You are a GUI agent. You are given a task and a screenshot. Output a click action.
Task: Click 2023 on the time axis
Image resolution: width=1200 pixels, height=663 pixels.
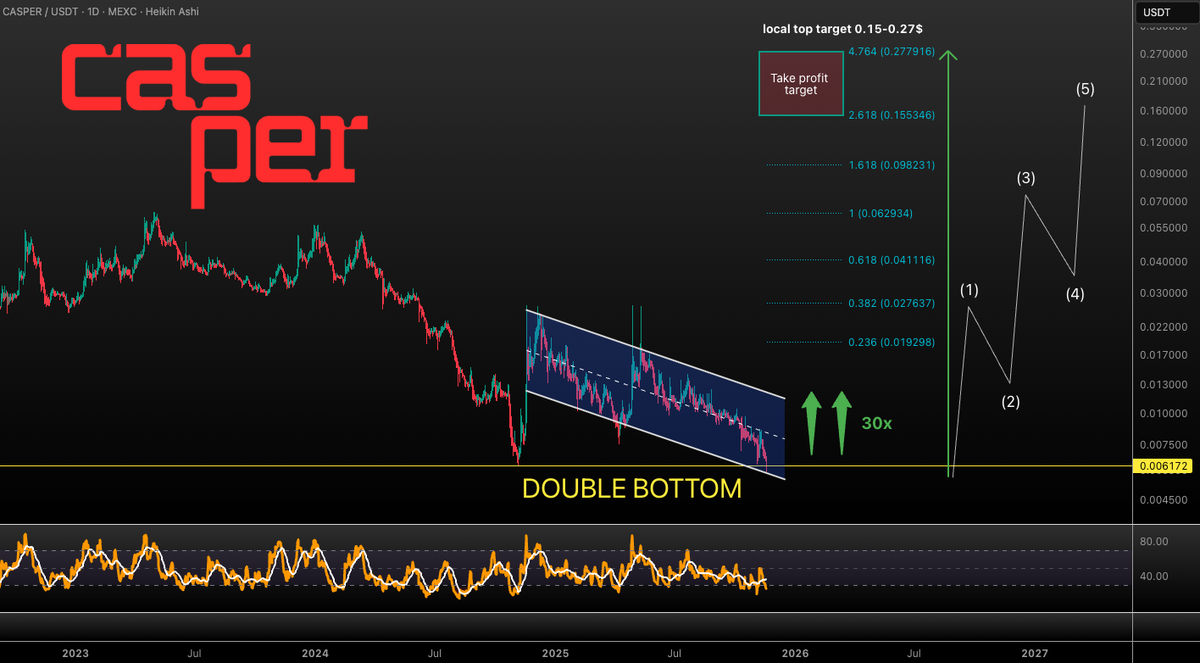click(x=75, y=652)
